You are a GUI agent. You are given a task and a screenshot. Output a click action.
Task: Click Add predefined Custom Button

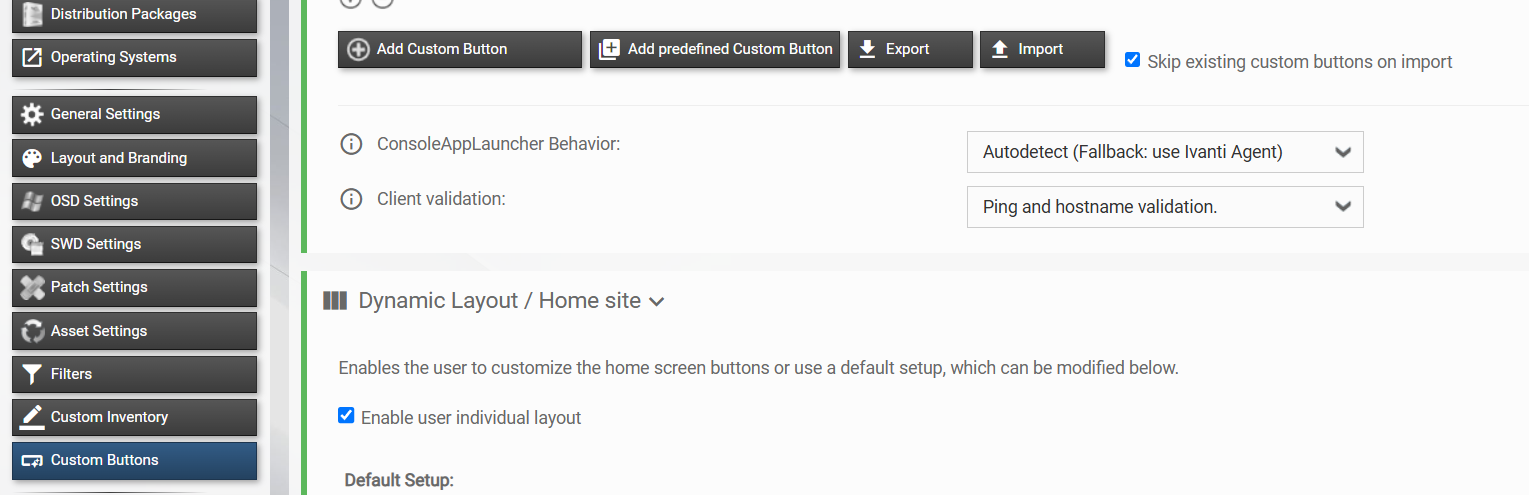pos(715,49)
